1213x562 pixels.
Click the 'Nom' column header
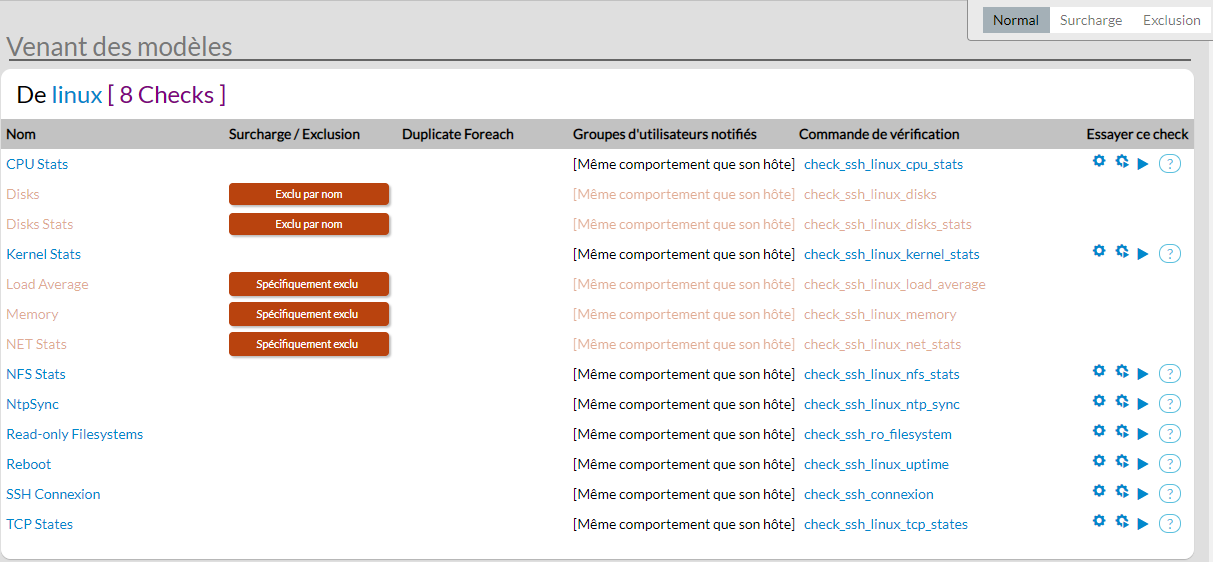(x=21, y=134)
